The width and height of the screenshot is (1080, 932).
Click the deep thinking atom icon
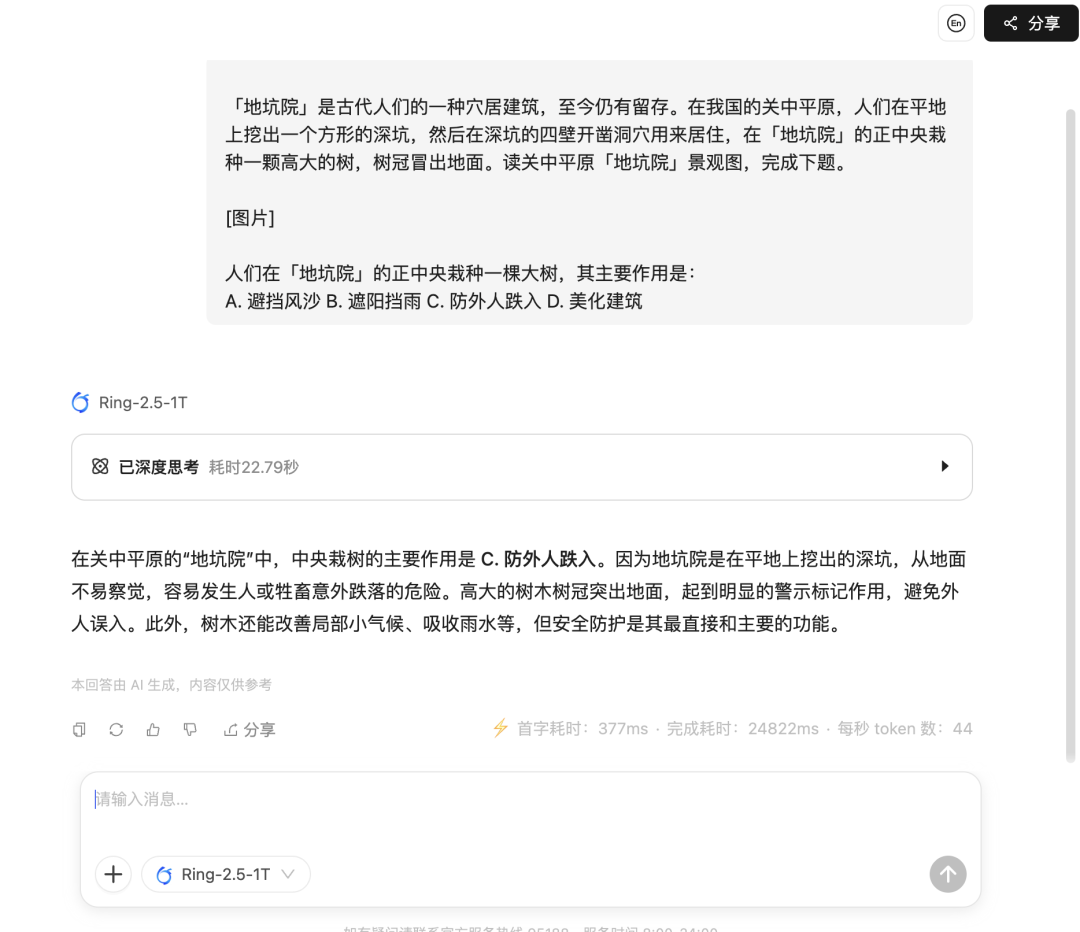[100, 467]
